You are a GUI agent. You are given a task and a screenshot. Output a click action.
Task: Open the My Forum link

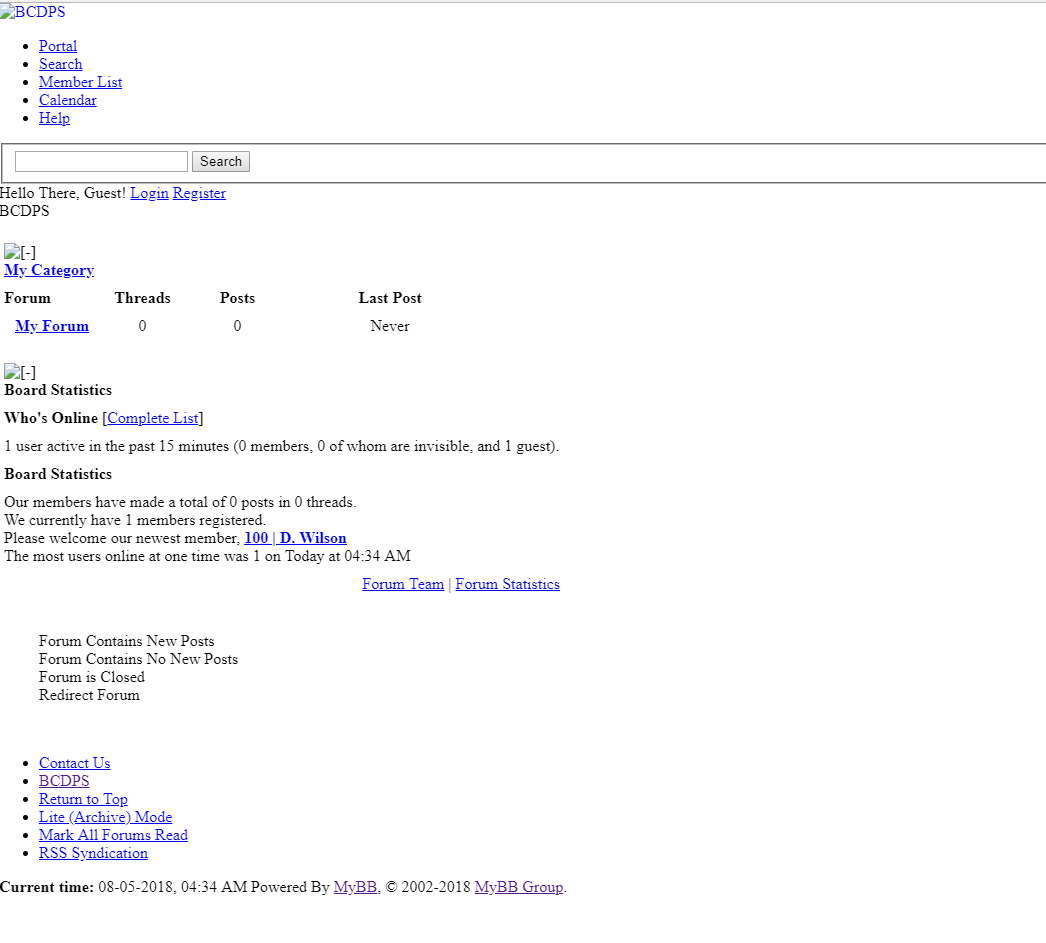[52, 326]
